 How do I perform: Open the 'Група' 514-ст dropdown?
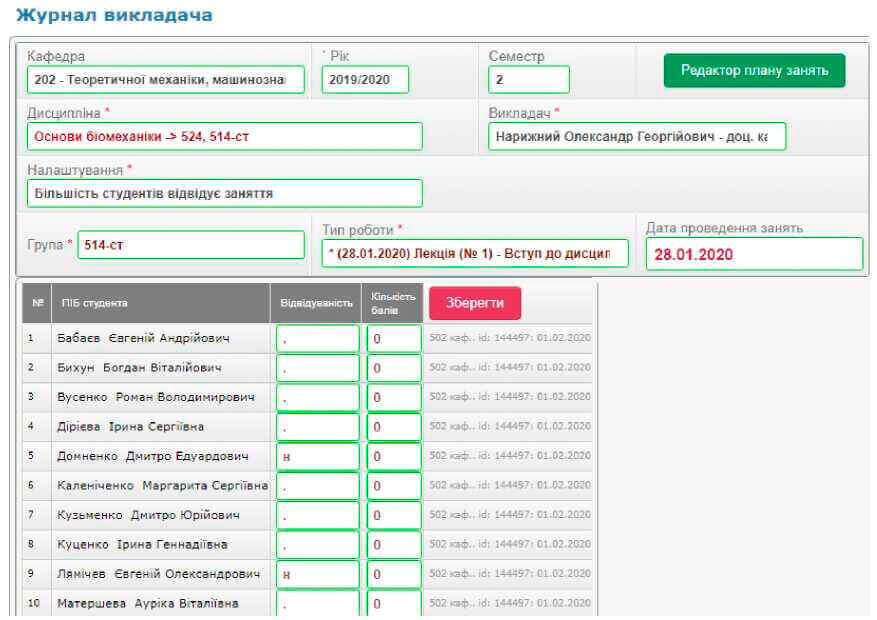[x=191, y=245]
